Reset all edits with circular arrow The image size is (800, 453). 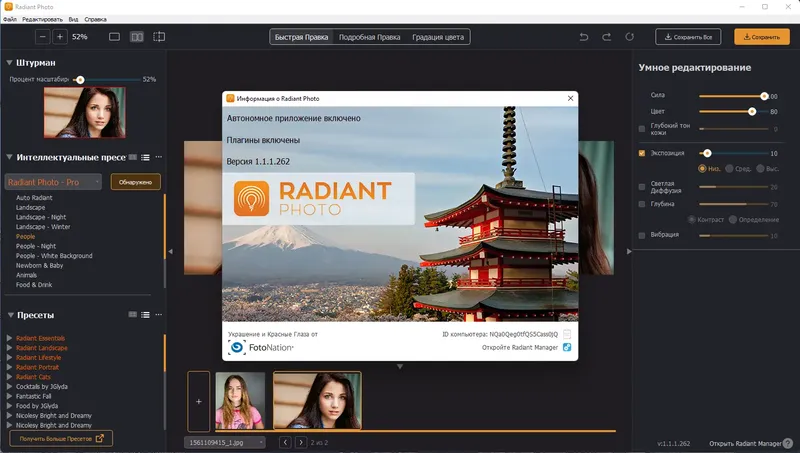coord(630,37)
